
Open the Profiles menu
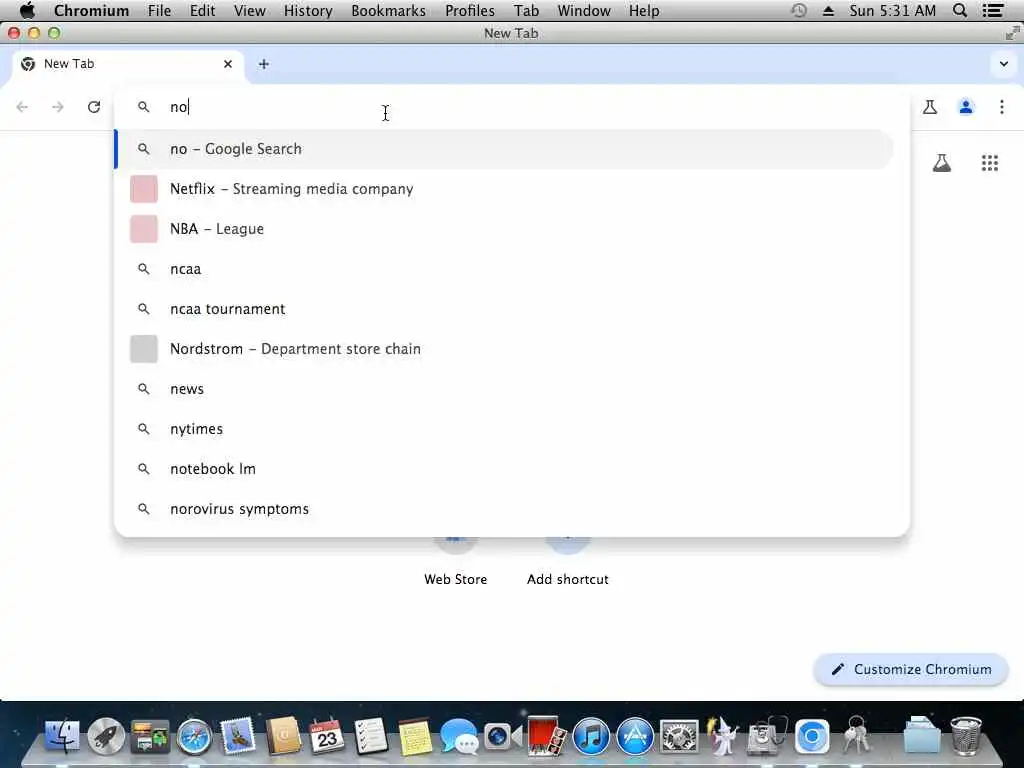[470, 11]
